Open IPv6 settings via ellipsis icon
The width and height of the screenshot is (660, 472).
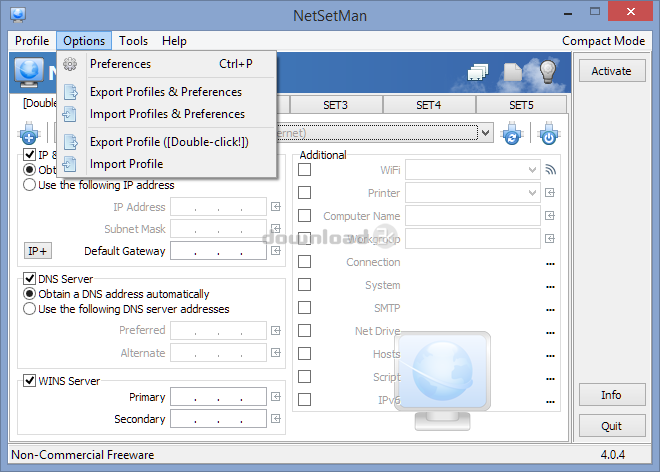pyautogui.click(x=550, y=402)
